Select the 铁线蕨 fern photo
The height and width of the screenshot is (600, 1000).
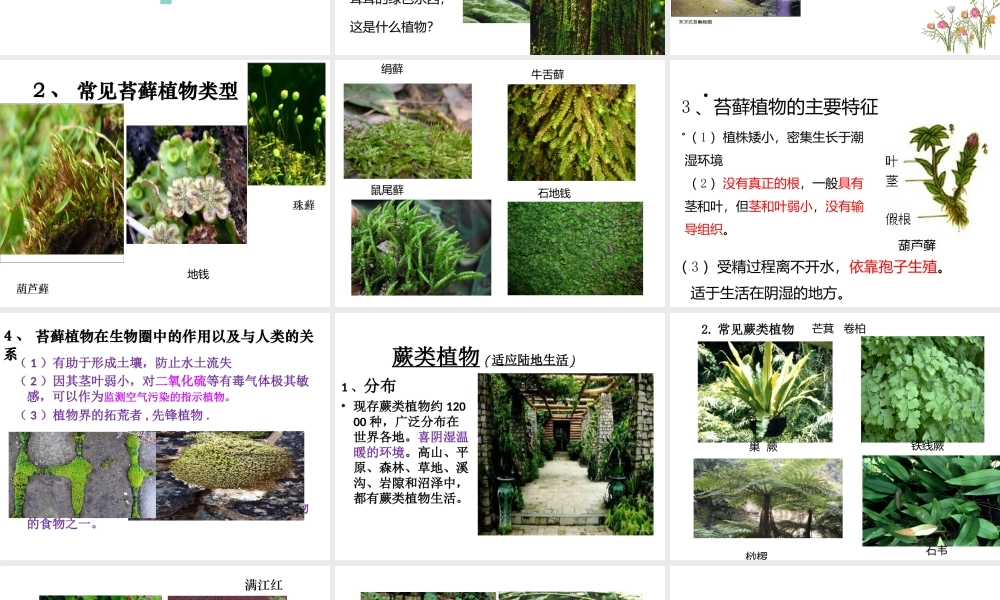point(922,389)
